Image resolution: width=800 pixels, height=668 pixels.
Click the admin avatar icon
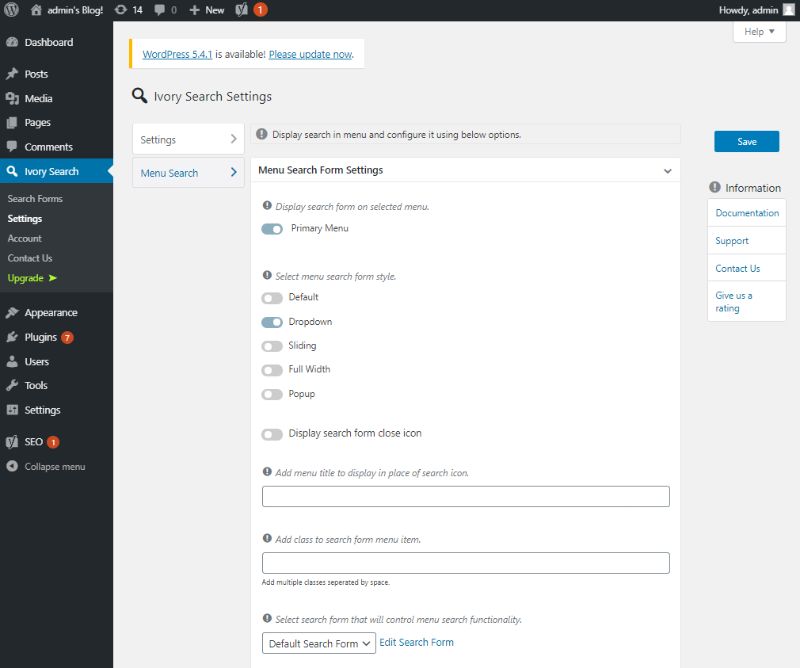click(788, 10)
